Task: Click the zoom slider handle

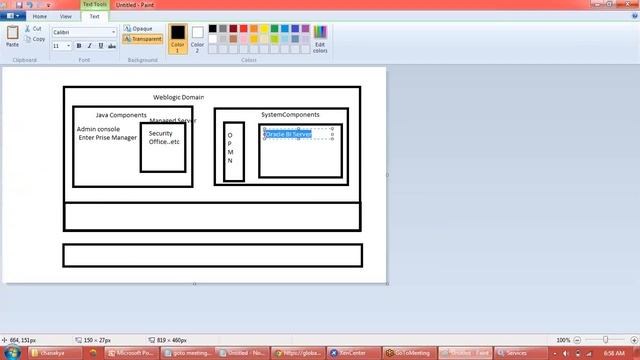Action: (x=606, y=340)
